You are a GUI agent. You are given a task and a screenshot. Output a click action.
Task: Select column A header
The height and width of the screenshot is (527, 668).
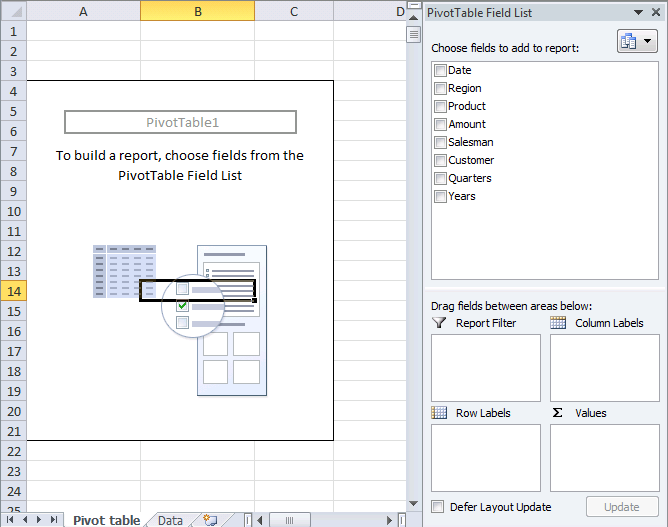pos(84,12)
